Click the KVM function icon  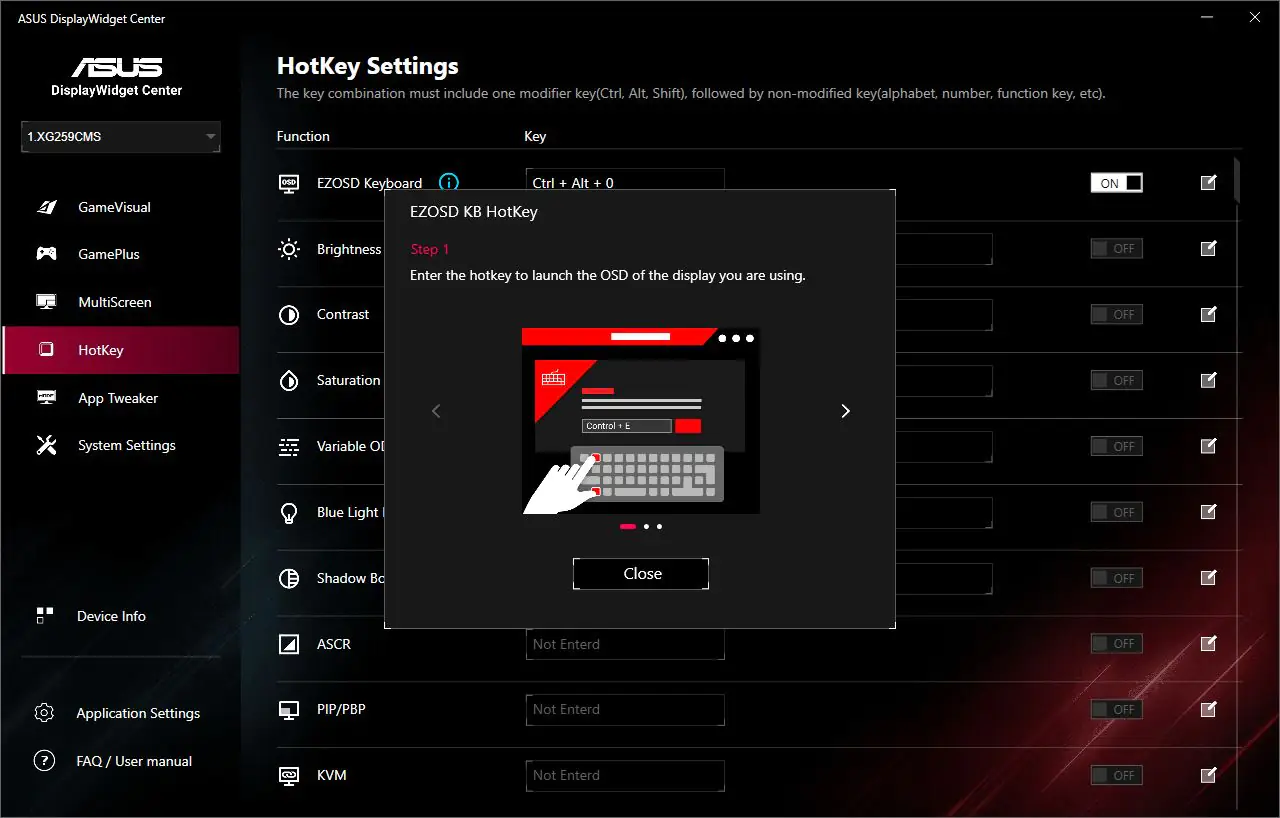pyautogui.click(x=289, y=775)
